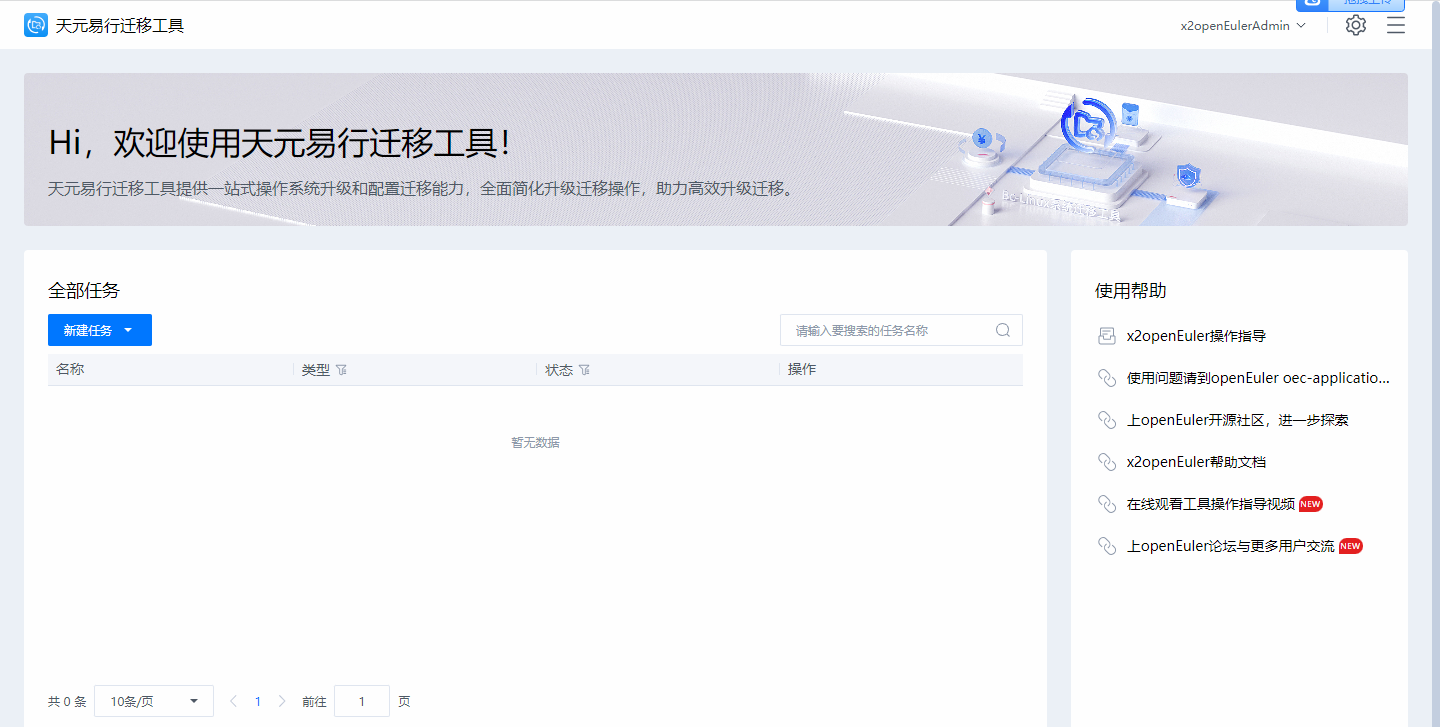Click the 共 0 条 total count text
The image size is (1440, 727).
67,702
